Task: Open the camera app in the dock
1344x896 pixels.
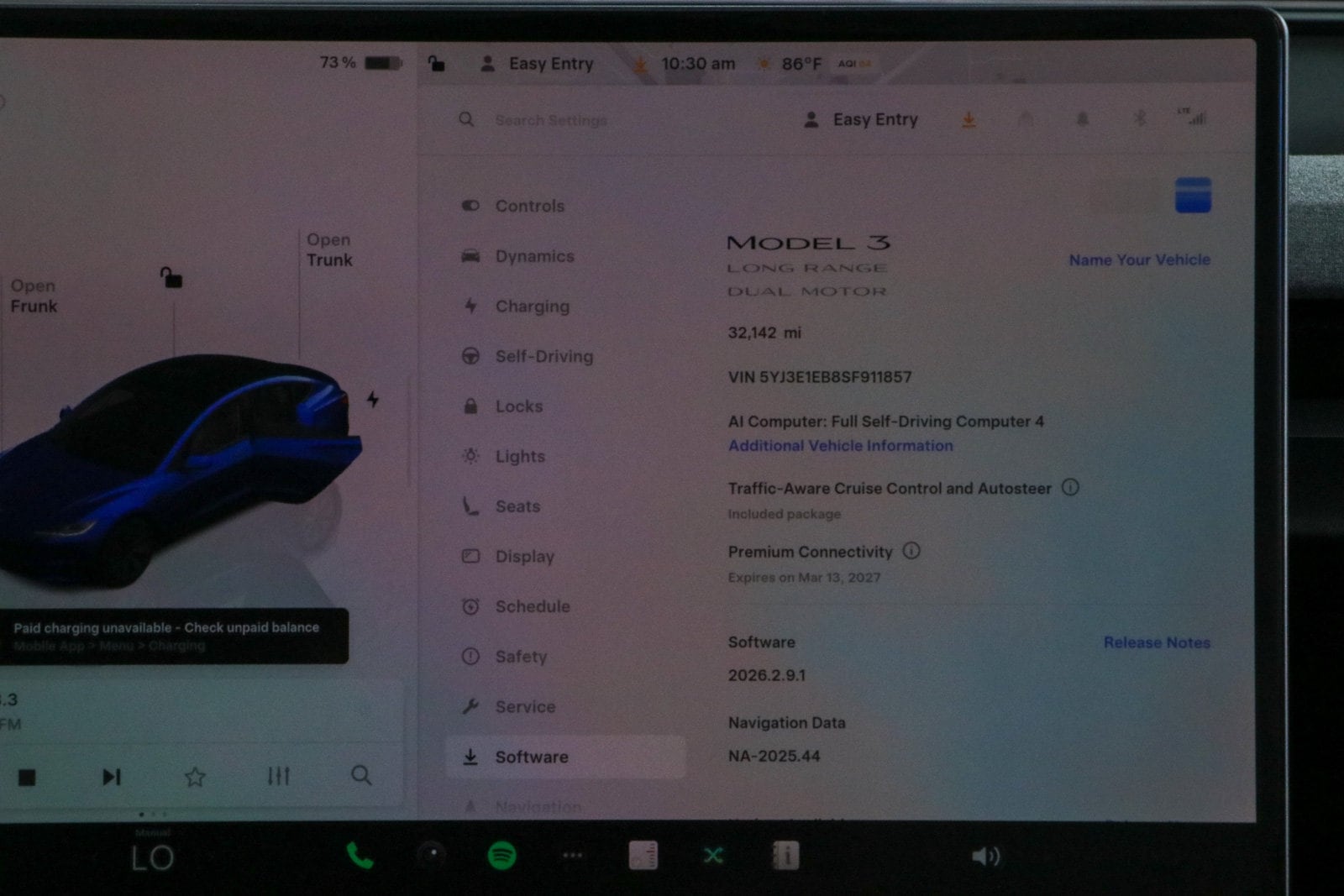Action: coord(432,856)
